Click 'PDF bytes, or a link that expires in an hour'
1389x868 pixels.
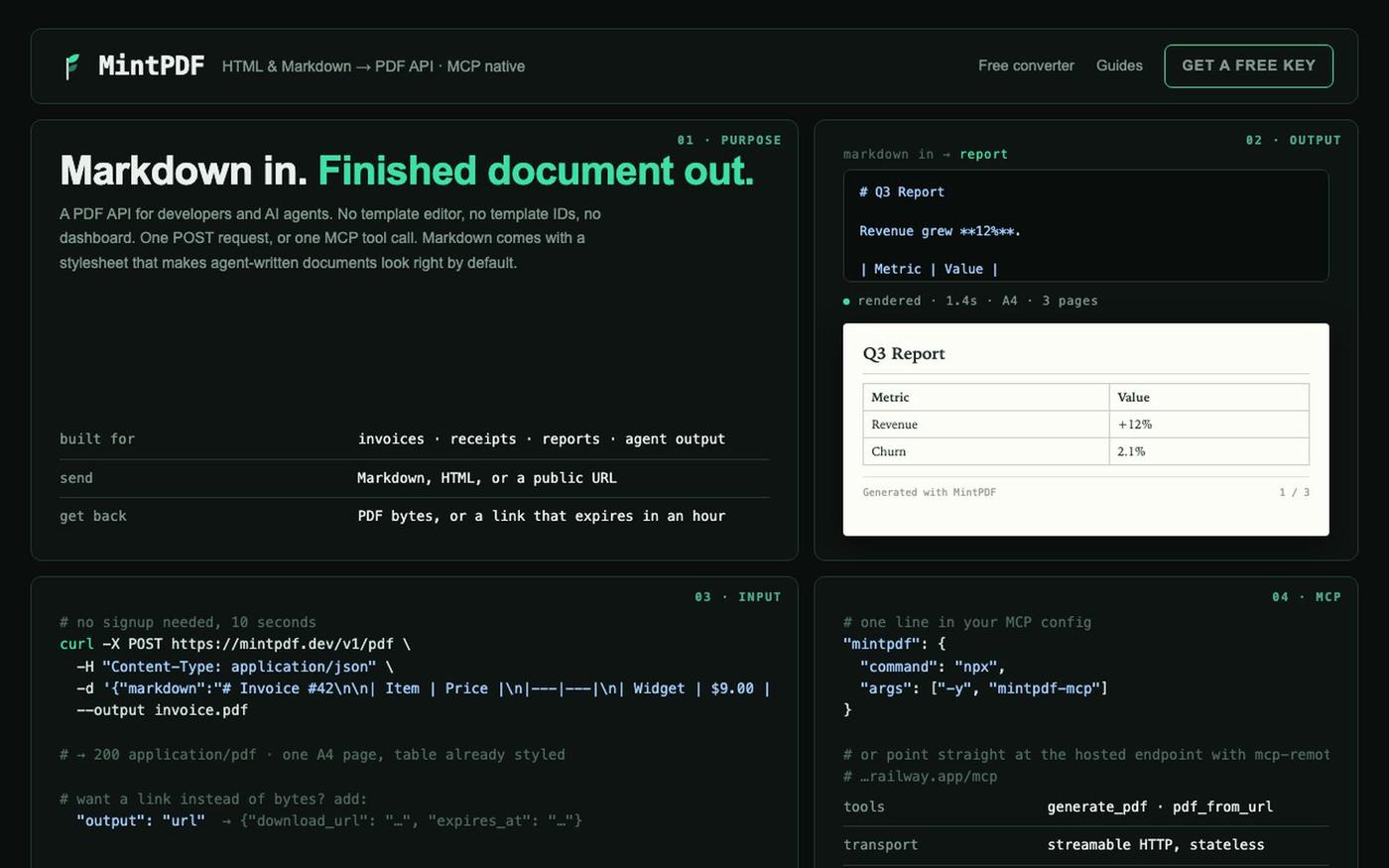542,516
